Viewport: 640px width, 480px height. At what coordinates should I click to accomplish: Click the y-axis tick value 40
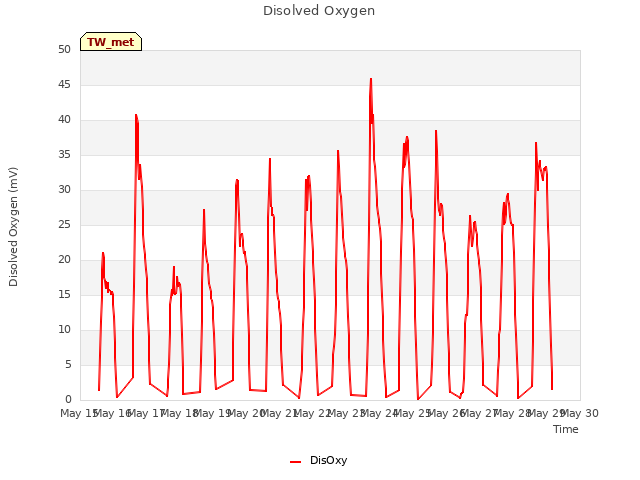tap(64, 120)
